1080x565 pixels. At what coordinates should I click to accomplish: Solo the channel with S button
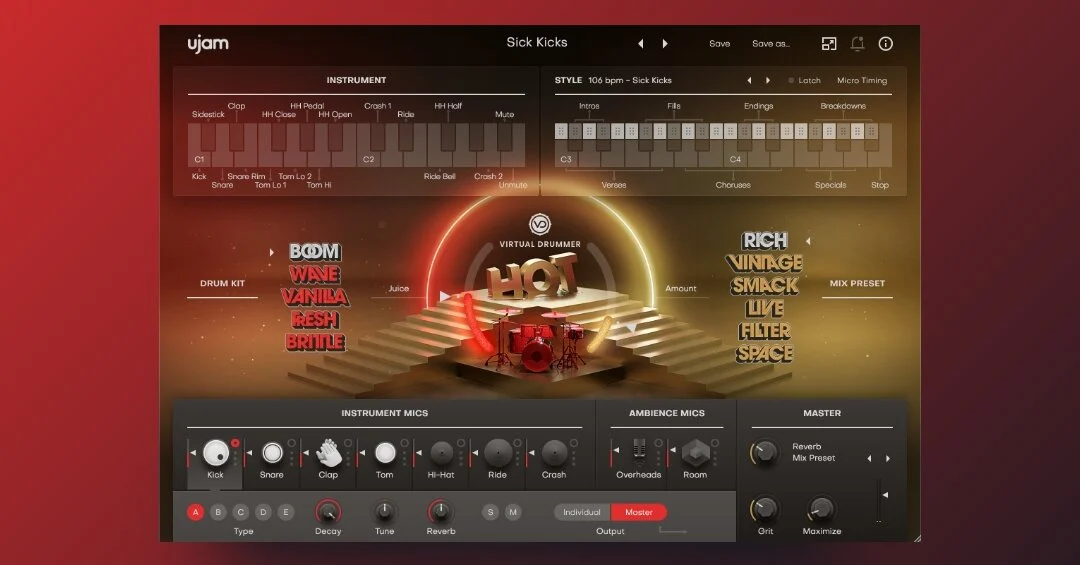click(490, 512)
